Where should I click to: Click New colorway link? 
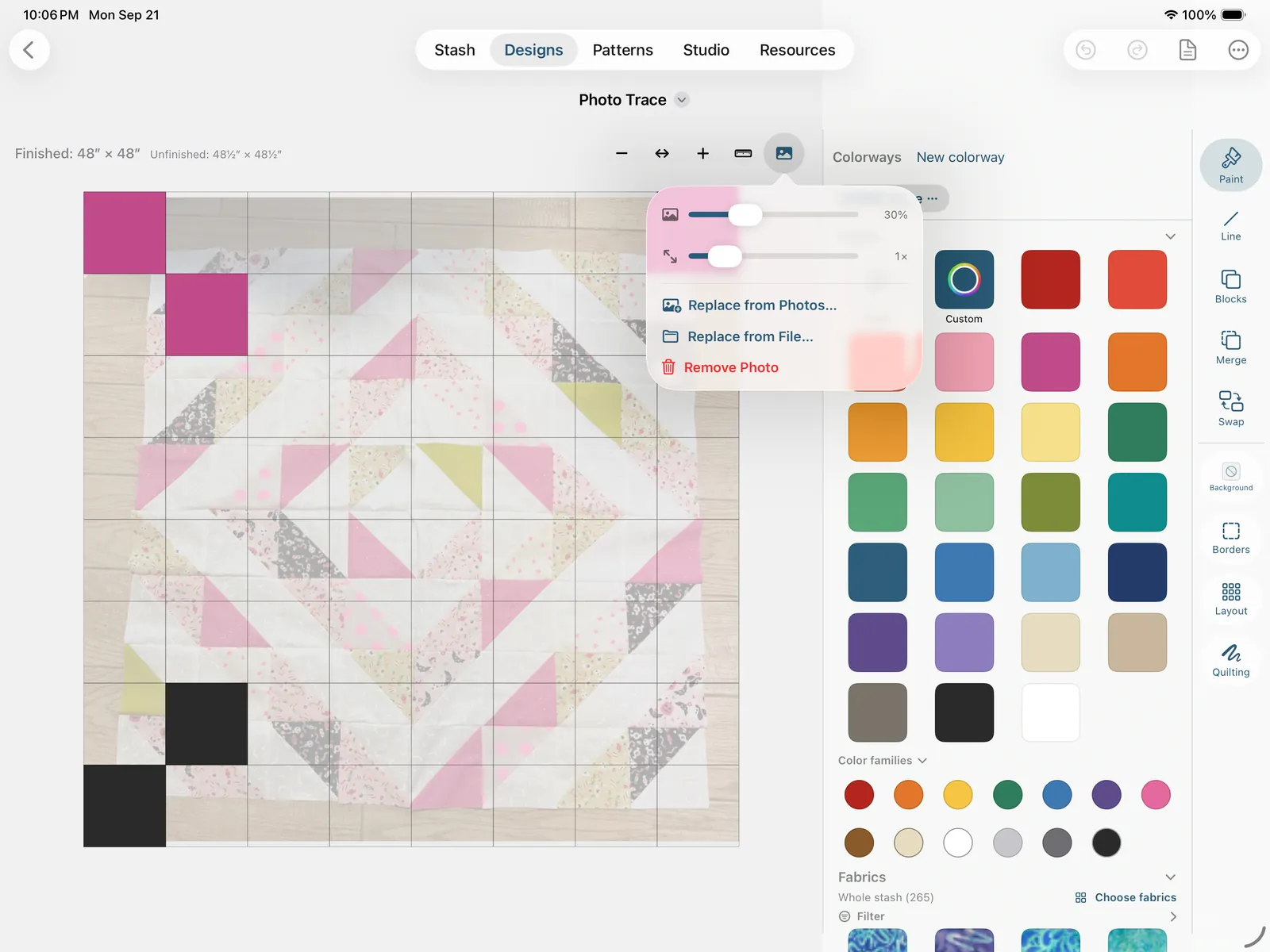click(960, 157)
